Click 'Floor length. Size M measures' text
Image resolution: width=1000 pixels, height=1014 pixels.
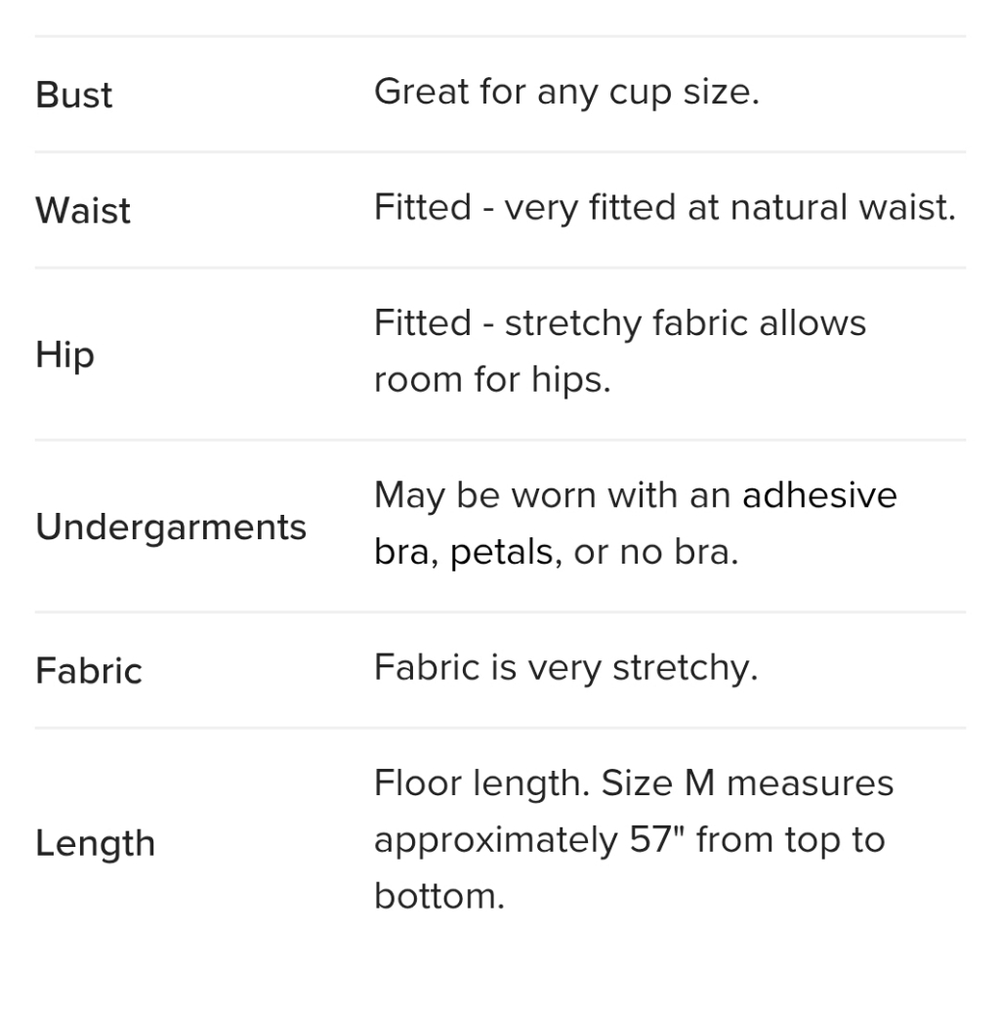tap(634, 783)
